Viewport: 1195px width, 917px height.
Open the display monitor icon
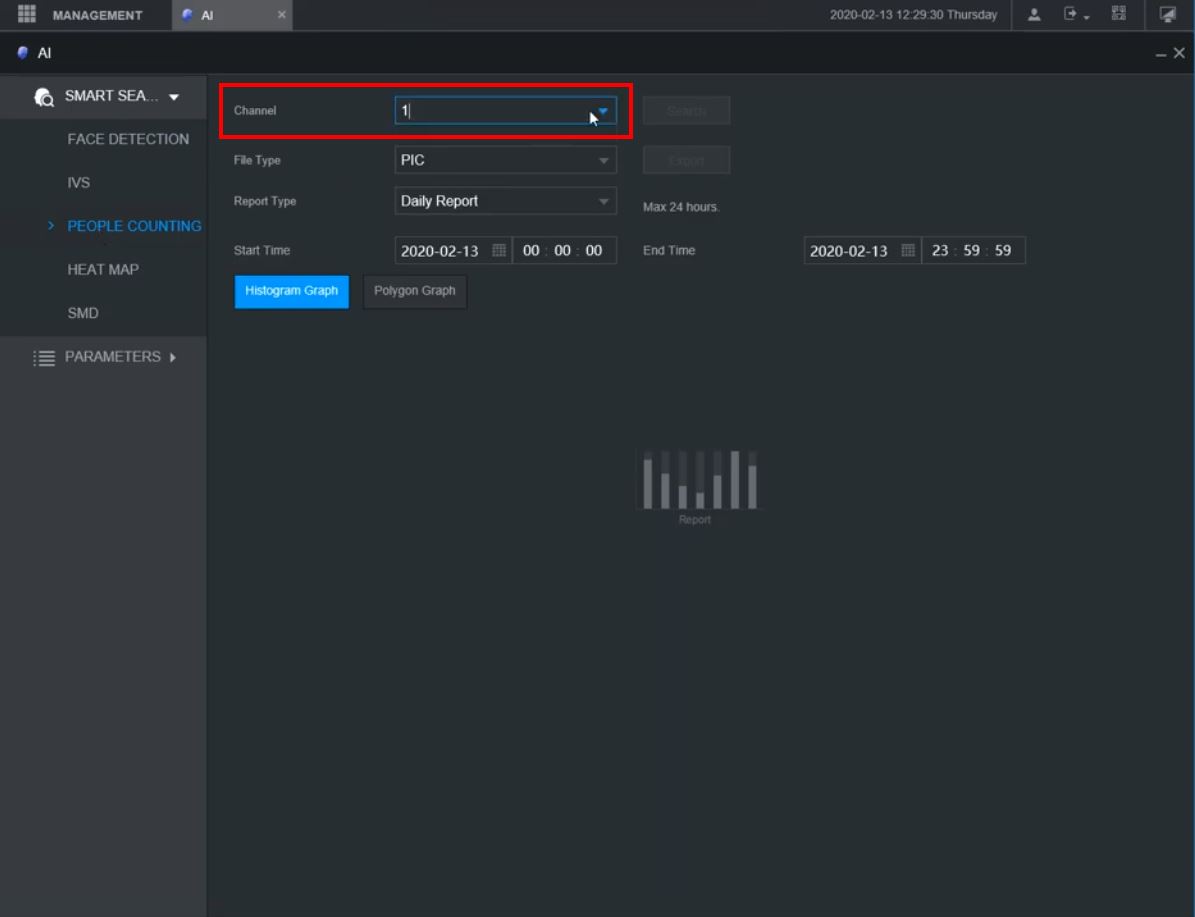click(x=1168, y=14)
